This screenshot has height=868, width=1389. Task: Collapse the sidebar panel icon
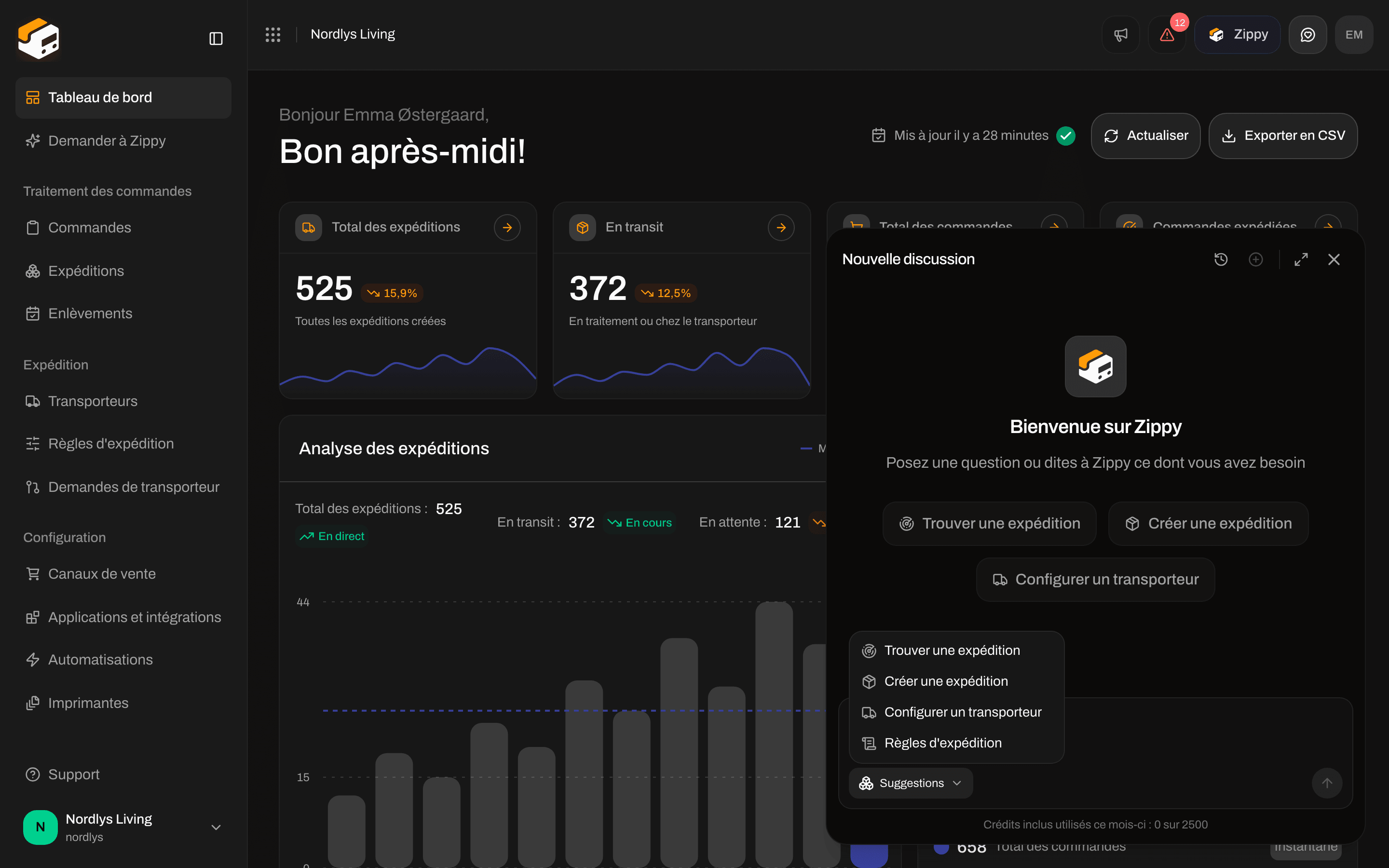tap(216, 39)
